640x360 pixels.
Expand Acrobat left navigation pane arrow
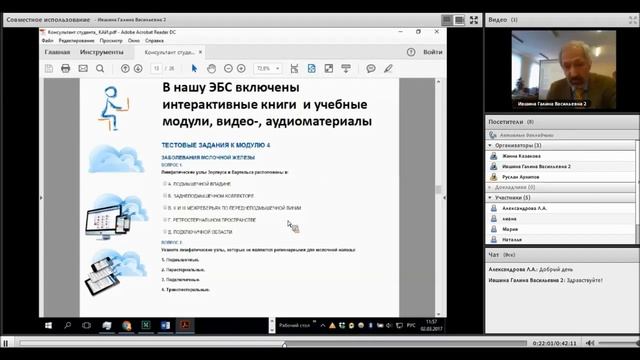pyautogui.click(x=41, y=198)
